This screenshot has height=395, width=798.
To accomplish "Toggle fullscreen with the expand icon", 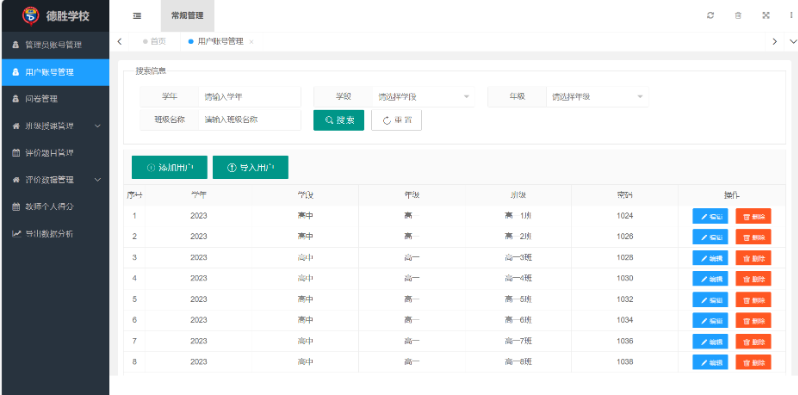I will click(765, 15).
